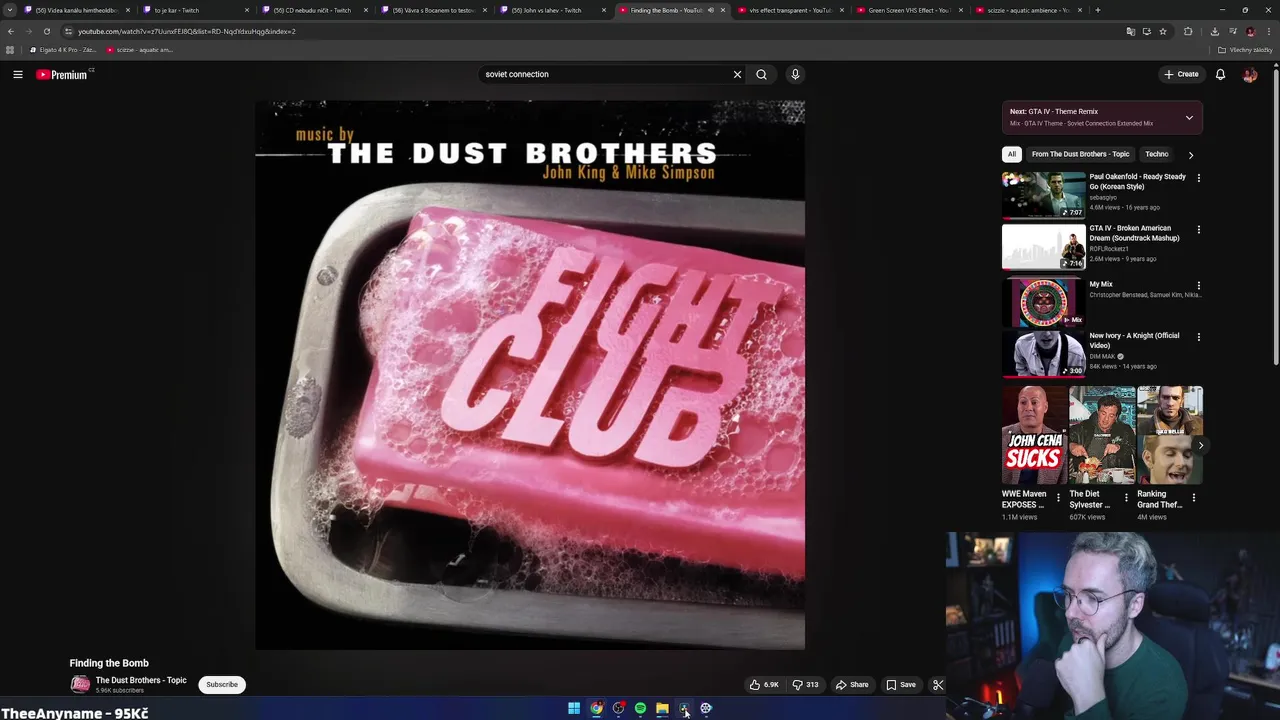Image resolution: width=1280 pixels, height=720 pixels.
Task: Open the Všechny záložky bookmarks folder
Action: click(1245, 50)
